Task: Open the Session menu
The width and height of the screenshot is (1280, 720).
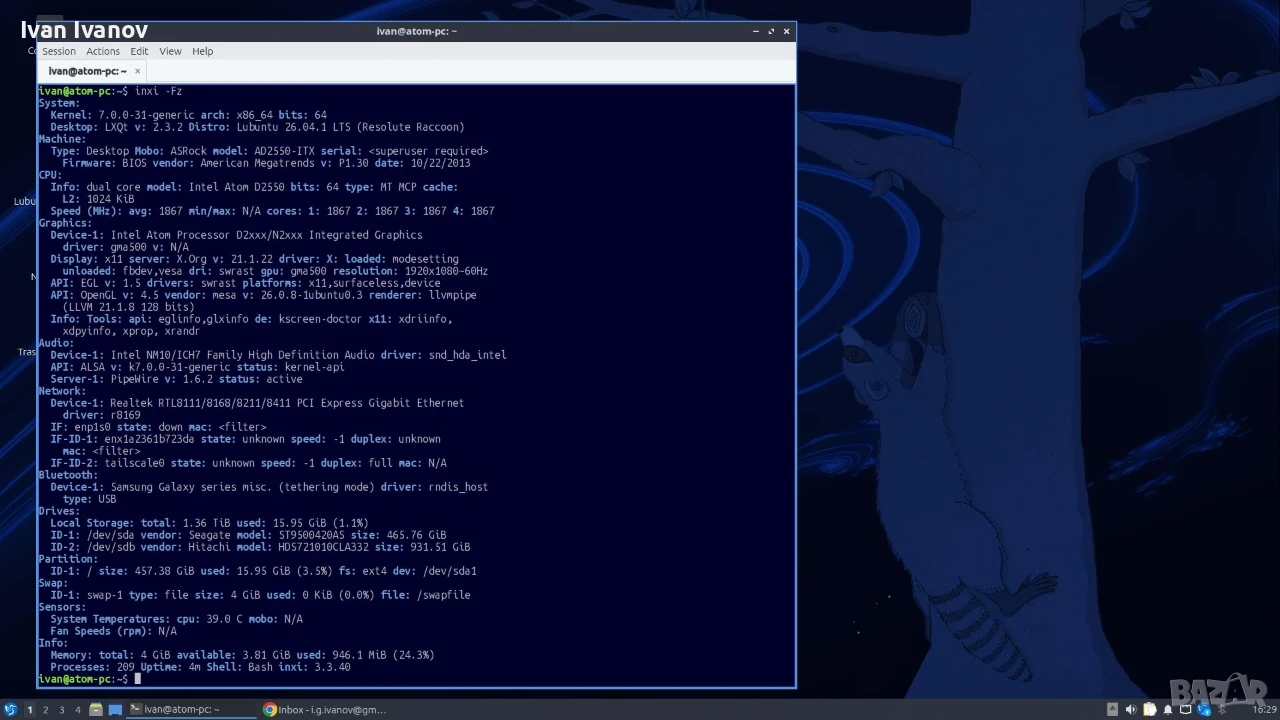Action: coord(58,51)
